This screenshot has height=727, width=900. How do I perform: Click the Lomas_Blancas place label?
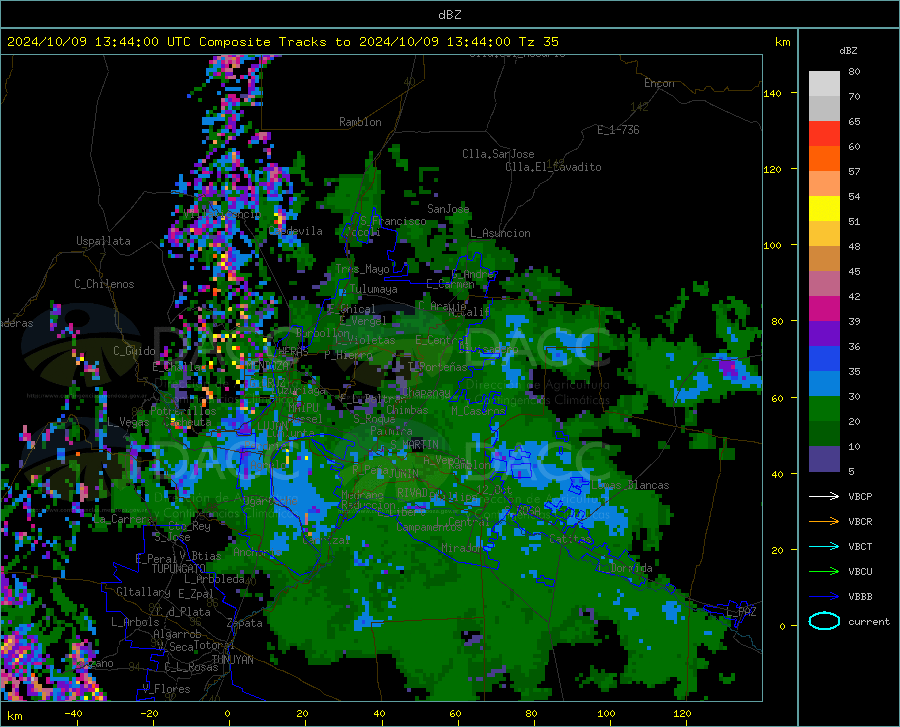630,485
